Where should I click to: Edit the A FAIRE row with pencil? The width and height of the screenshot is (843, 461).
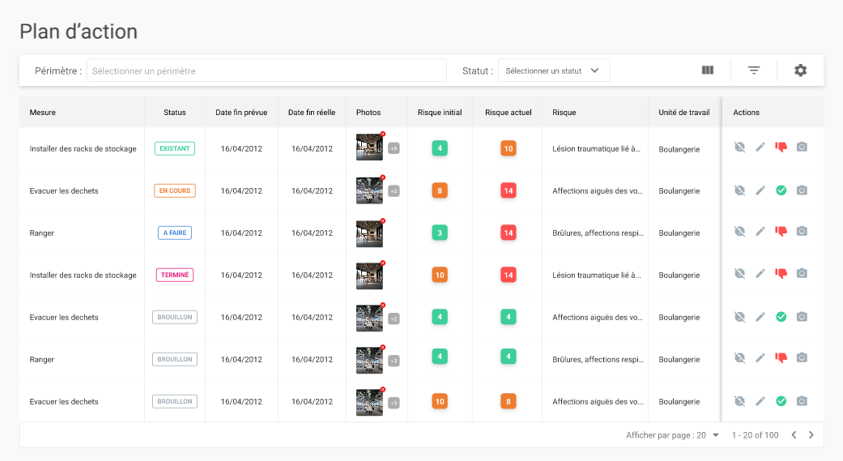tap(760, 231)
